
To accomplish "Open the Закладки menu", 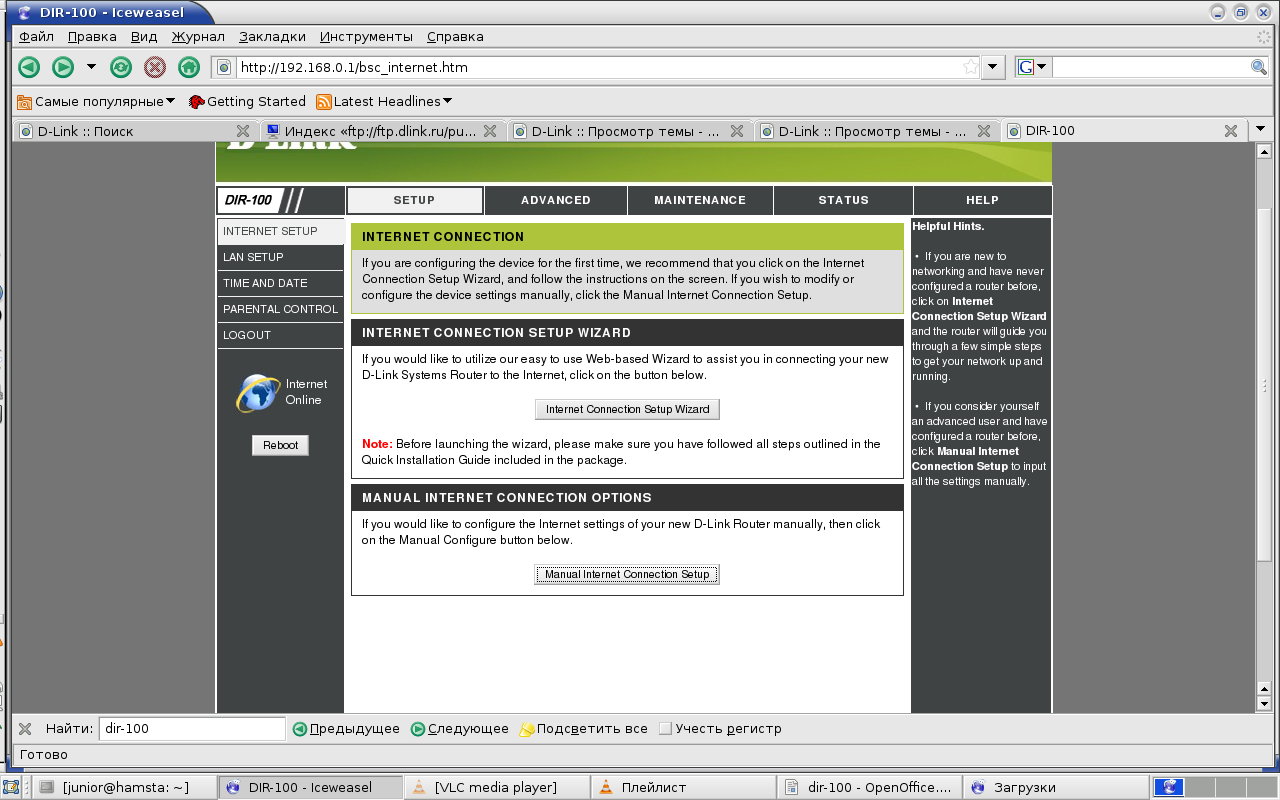I will coord(272,36).
